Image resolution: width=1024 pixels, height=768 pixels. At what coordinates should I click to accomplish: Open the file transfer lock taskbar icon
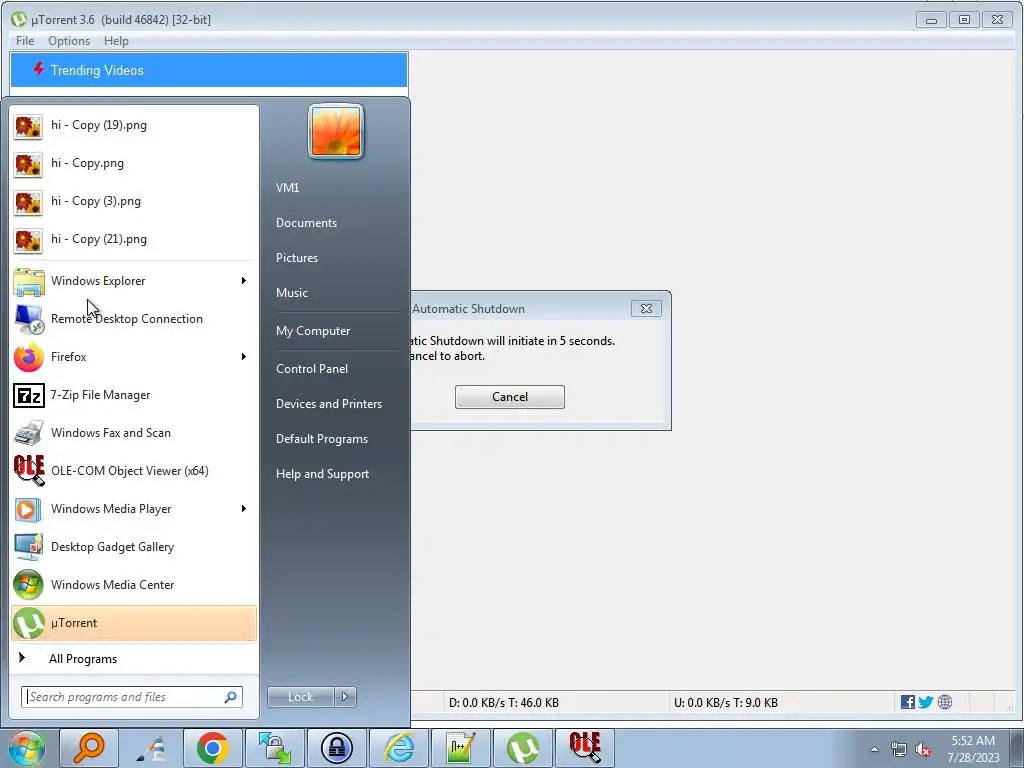[274, 748]
